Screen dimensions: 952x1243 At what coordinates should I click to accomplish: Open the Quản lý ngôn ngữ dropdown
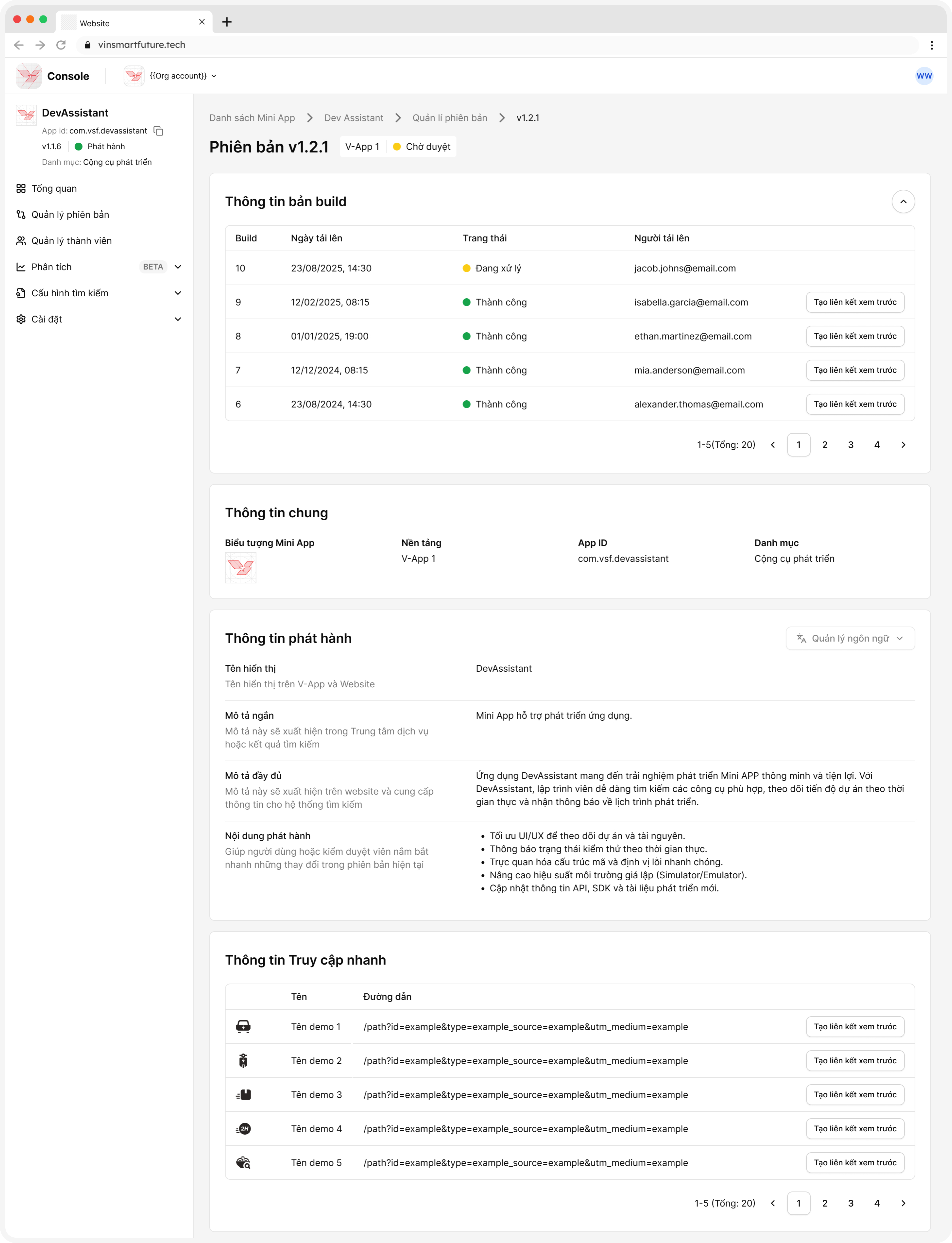[x=850, y=638]
